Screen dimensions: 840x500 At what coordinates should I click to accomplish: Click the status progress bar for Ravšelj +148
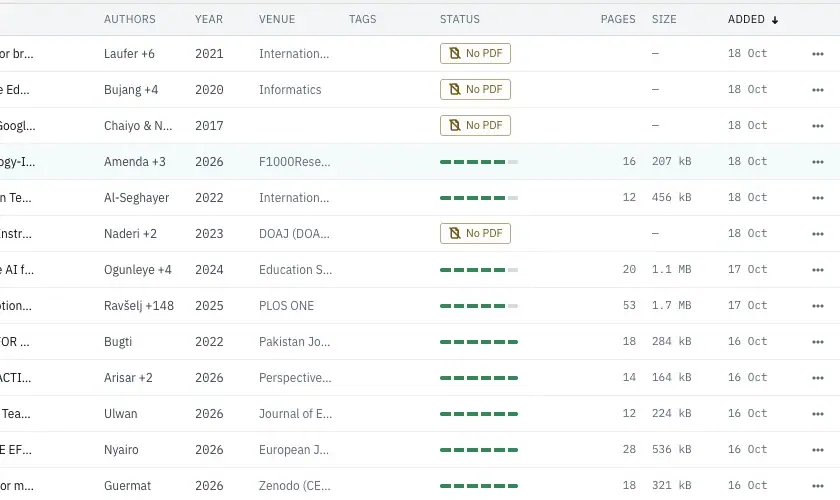pos(479,306)
